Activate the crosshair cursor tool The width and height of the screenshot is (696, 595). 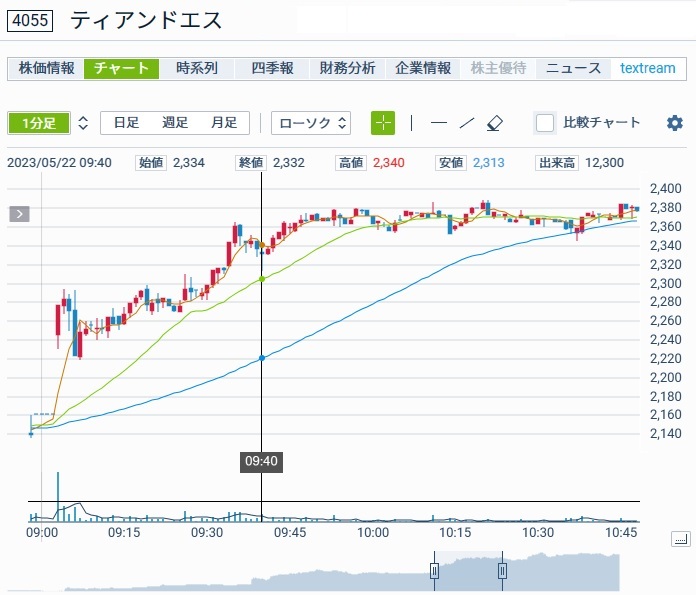[383, 123]
